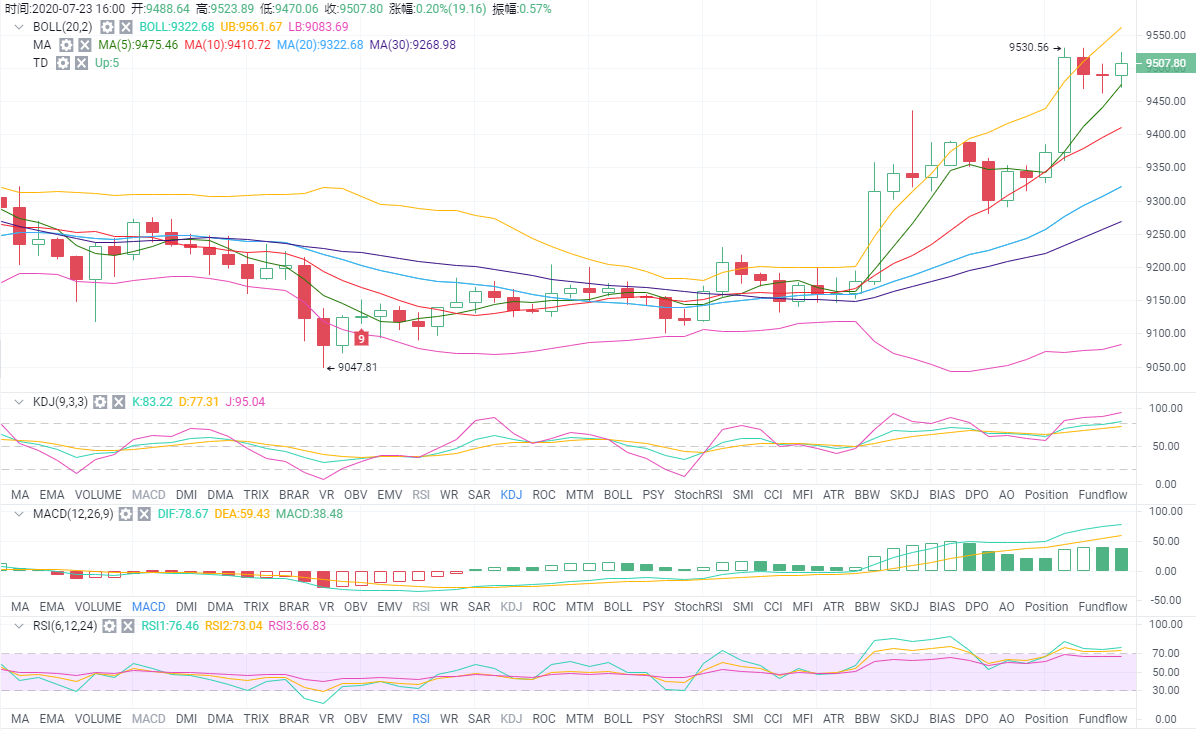Remove the BOLL indicator with its X icon
This screenshot has width=1196, height=731.
[126, 27]
